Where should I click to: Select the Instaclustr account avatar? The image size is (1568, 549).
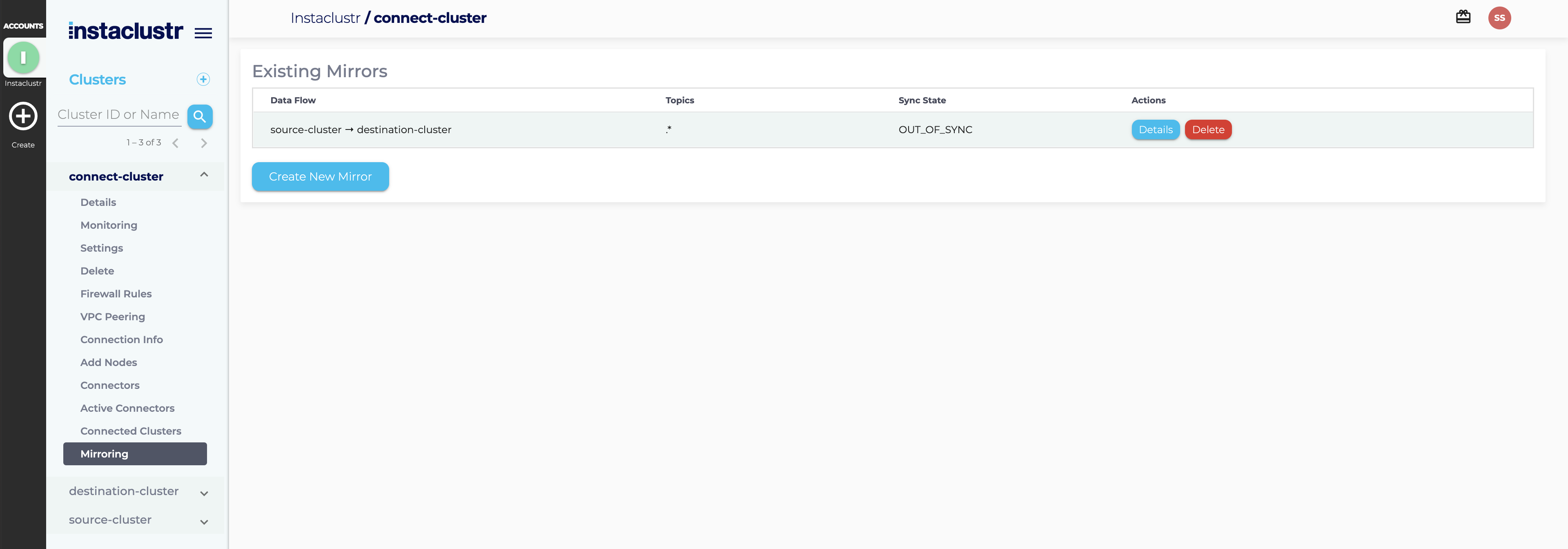[23, 58]
